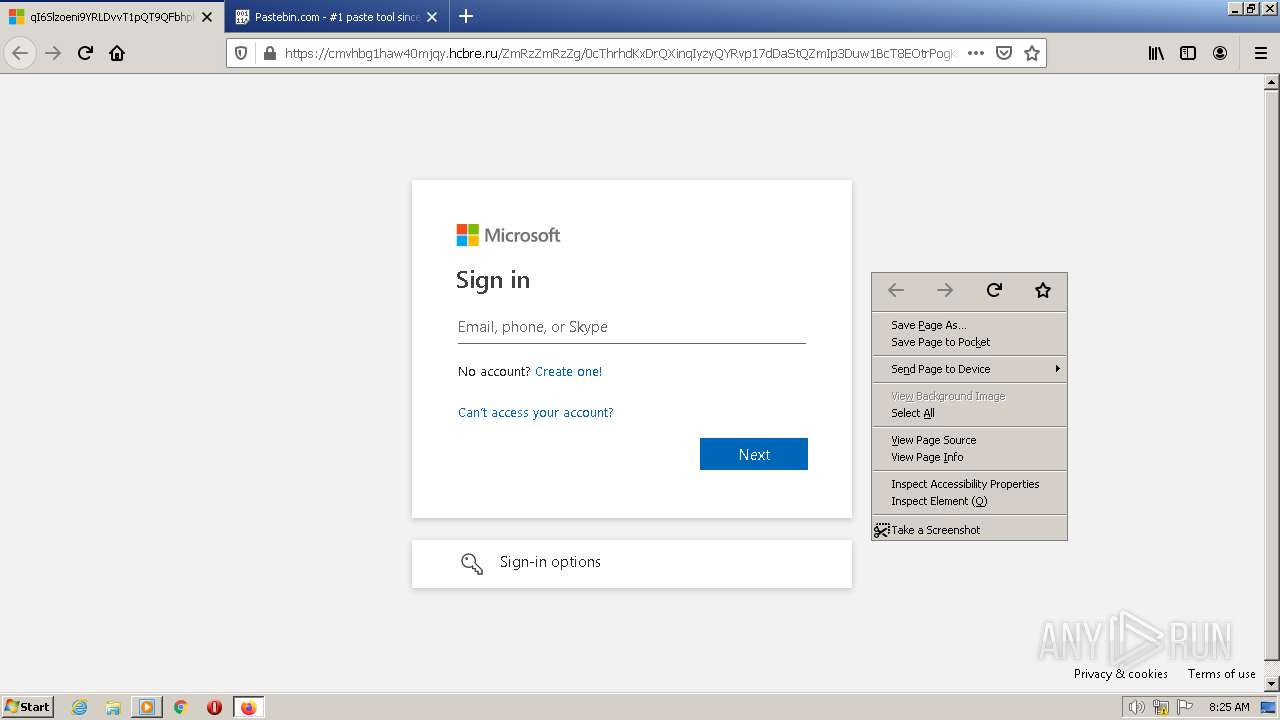Reload the page with toolbar refresh icon
The image size is (1280, 720).
point(85,53)
